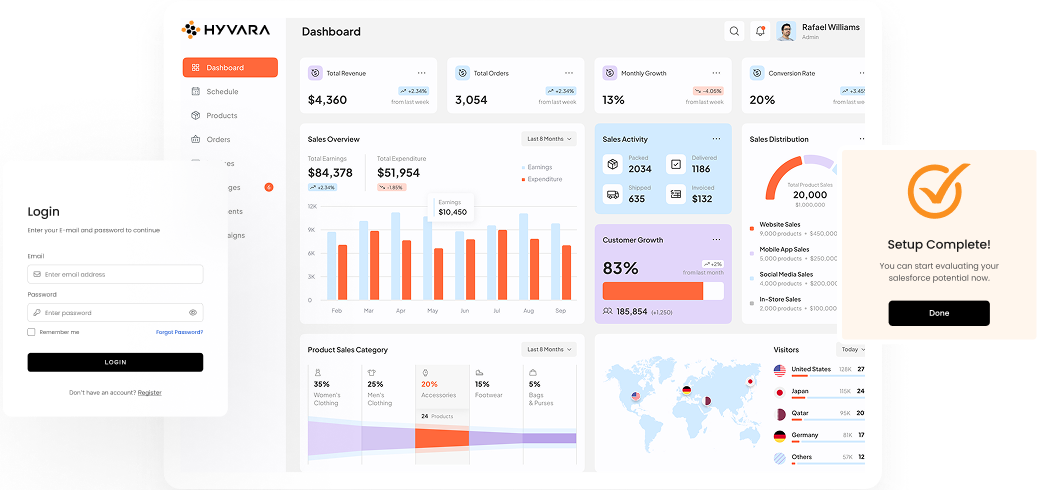Follow the Forgot Password link

tap(179, 332)
